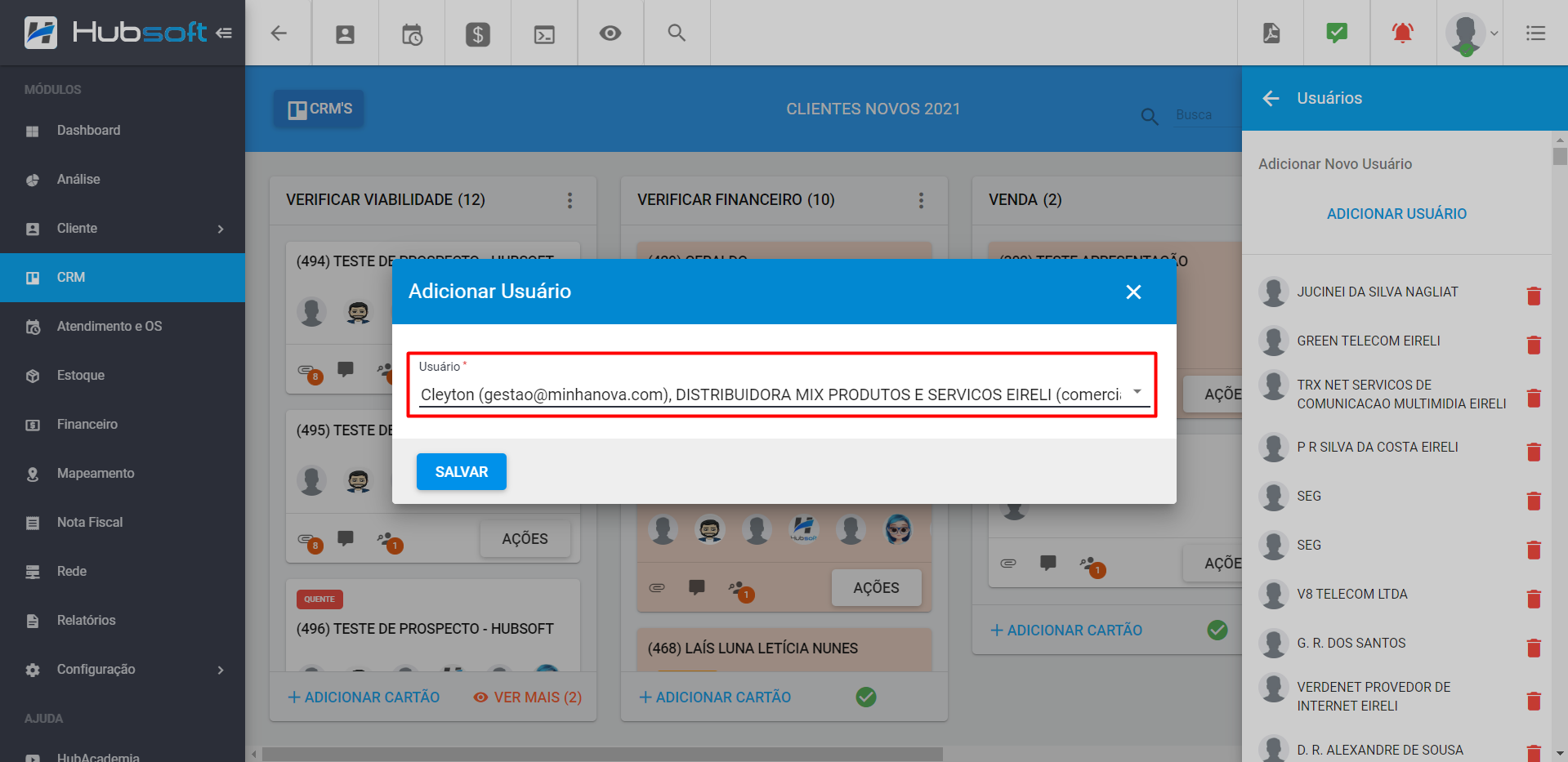The height and width of the screenshot is (762, 1568).
Task: Open the terminal console toolbar icon
Action: 544,33
